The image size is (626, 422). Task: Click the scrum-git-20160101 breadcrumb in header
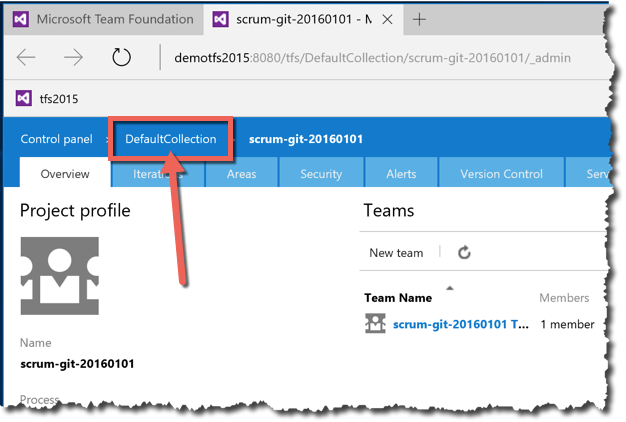pos(306,139)
